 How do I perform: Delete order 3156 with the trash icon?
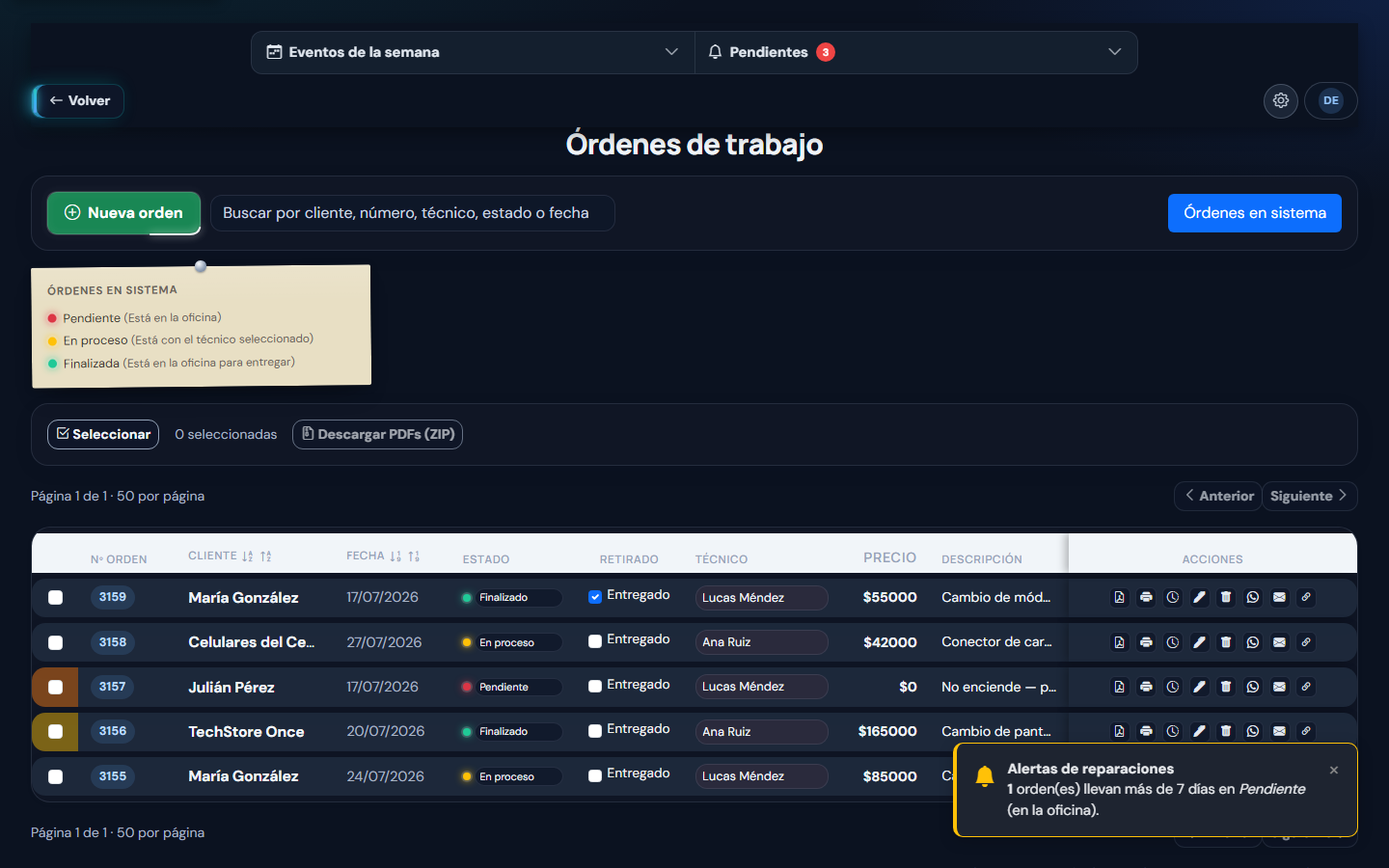pos(1226,731)
